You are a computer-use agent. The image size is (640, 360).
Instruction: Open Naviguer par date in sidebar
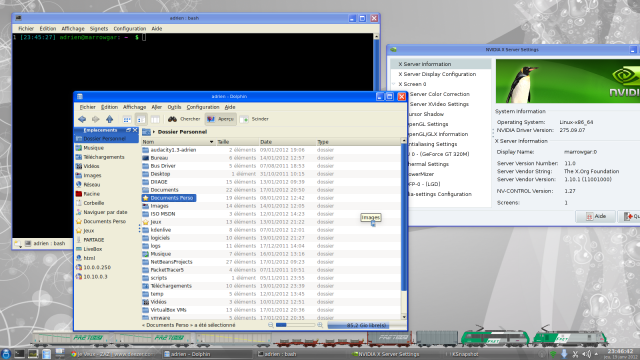106,212
